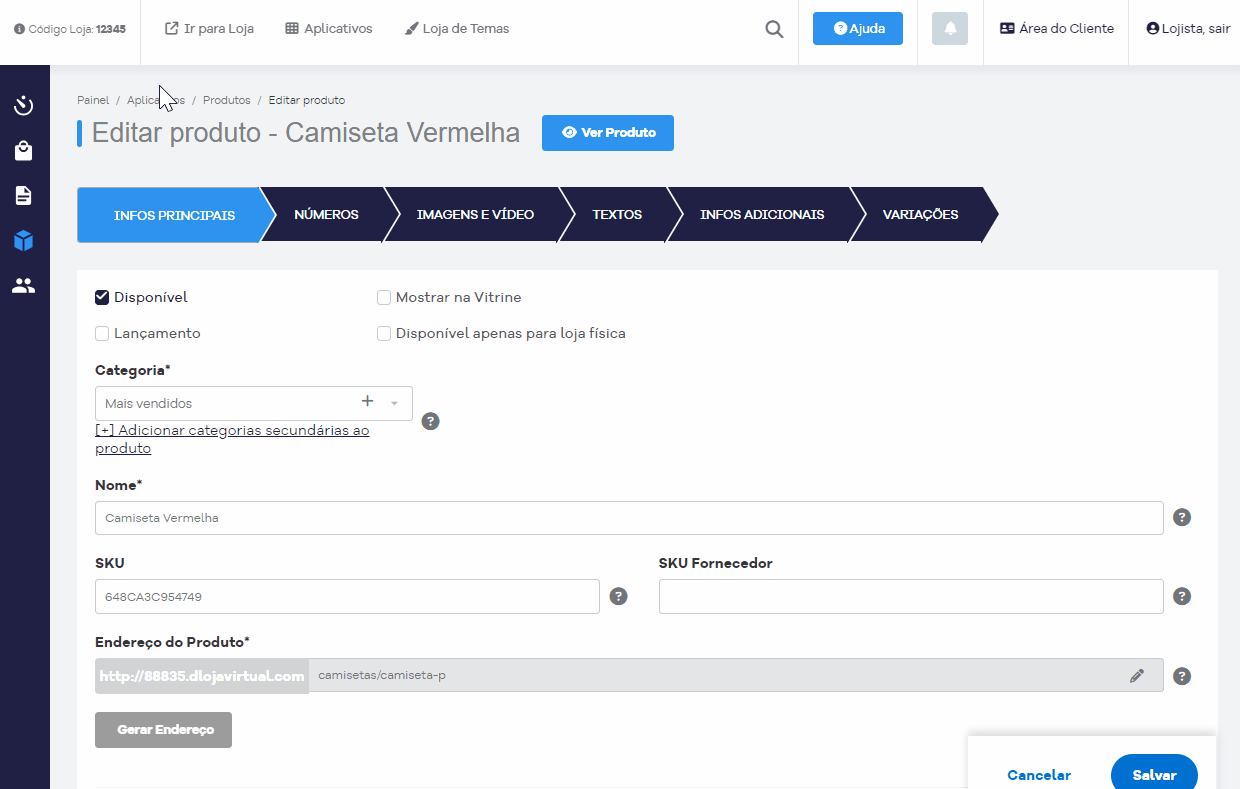
Task: Open the shopping bag sidebar icon
Action: click(24, 151)
